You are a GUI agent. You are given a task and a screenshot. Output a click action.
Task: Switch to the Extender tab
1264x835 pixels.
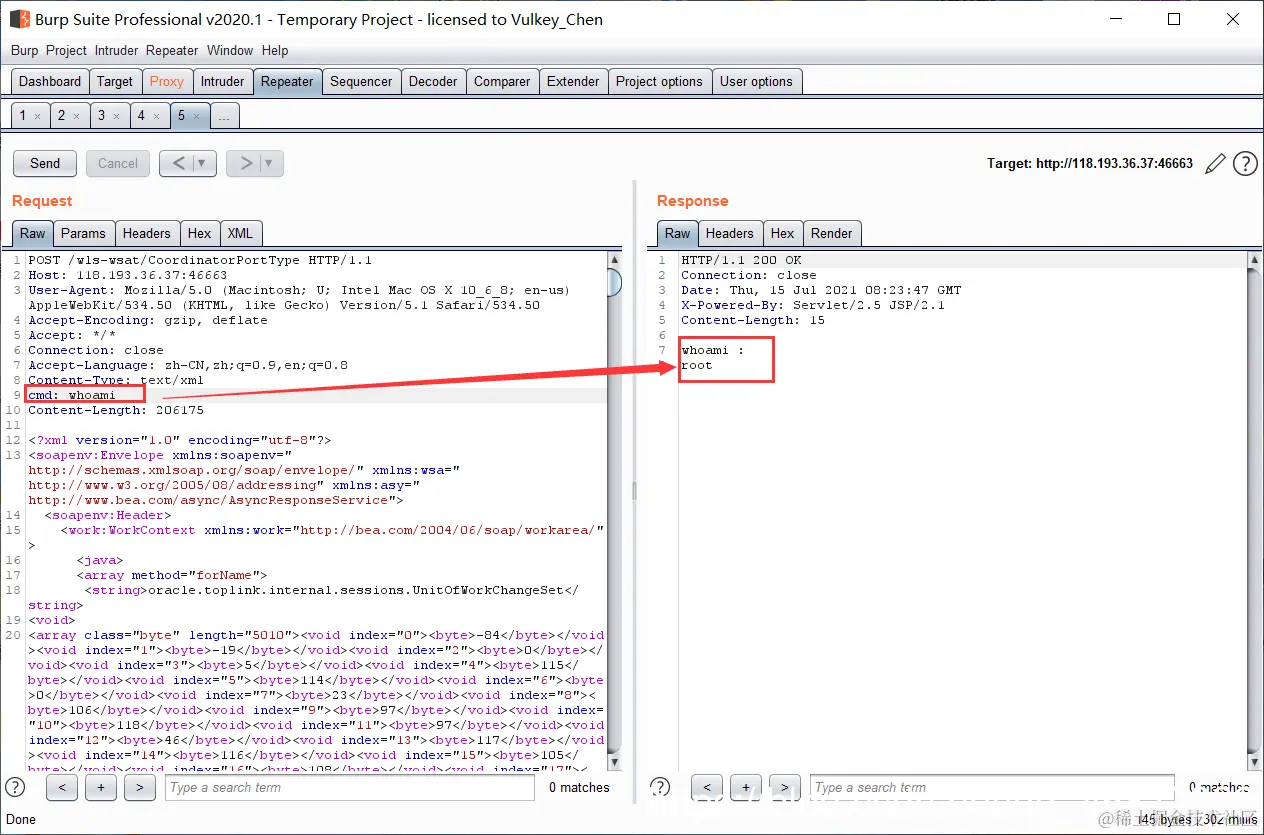click(573, 81)
